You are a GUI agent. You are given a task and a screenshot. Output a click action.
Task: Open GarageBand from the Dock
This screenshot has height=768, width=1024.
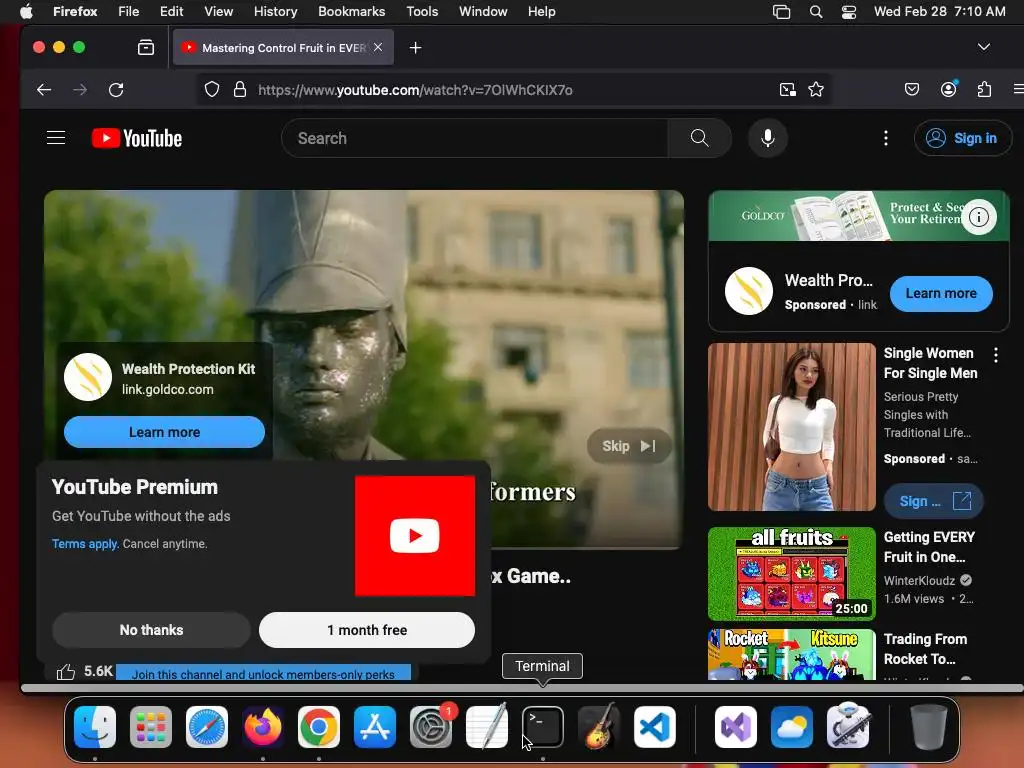599,727
